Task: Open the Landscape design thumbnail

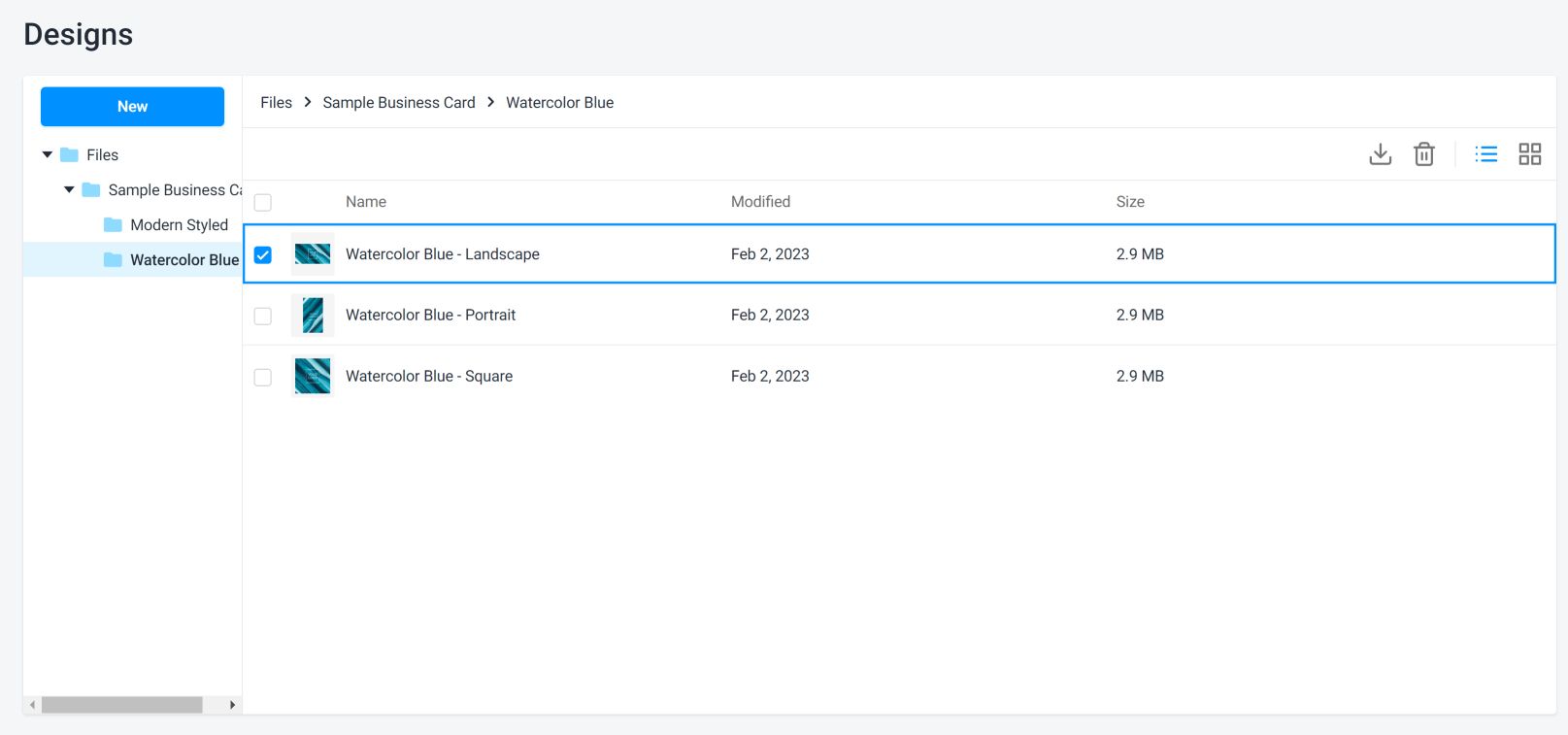Action: tap(313, 254)
